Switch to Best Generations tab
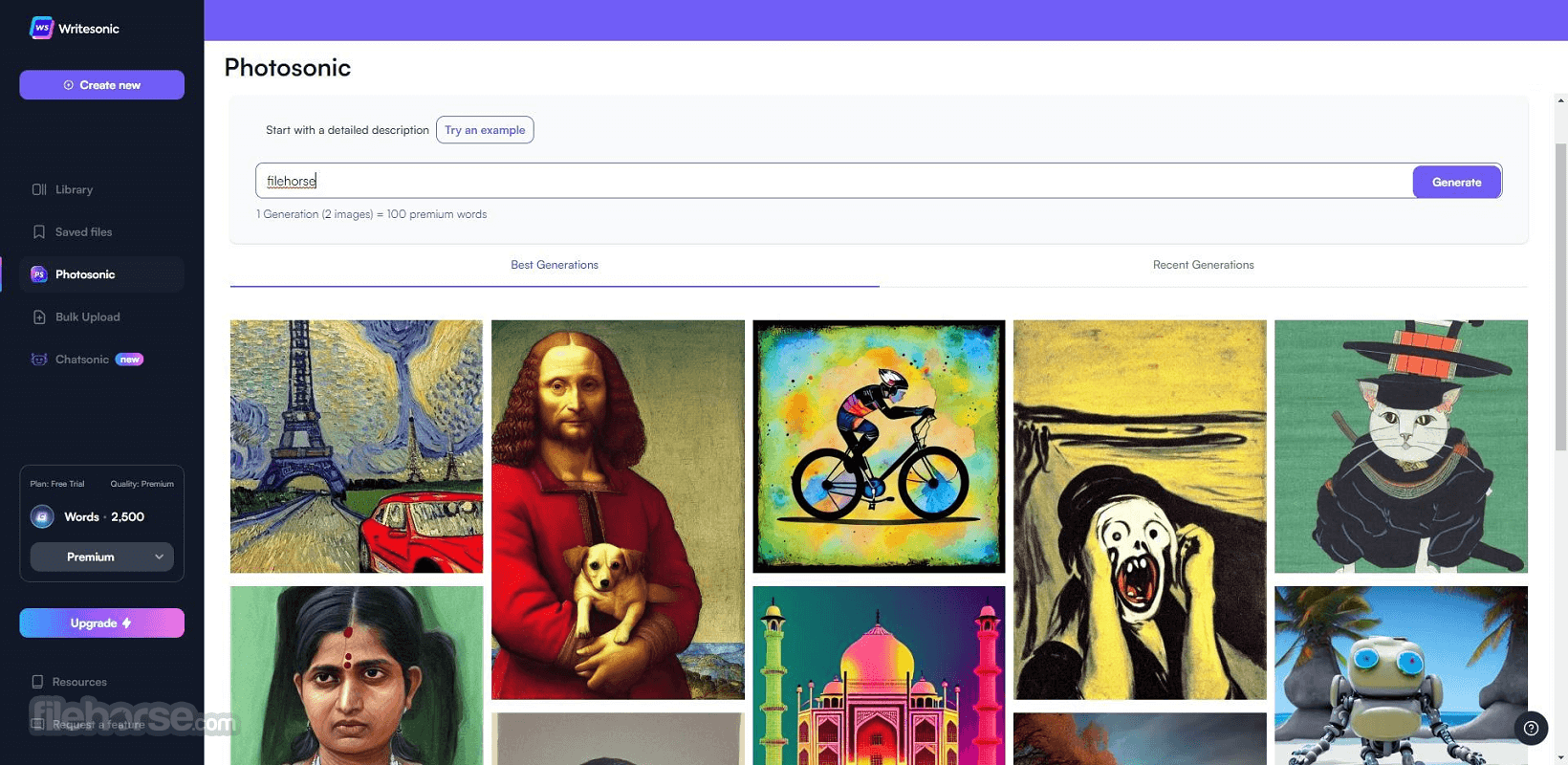This screenshot has height=765, width=1568. [x=555, y=266]
